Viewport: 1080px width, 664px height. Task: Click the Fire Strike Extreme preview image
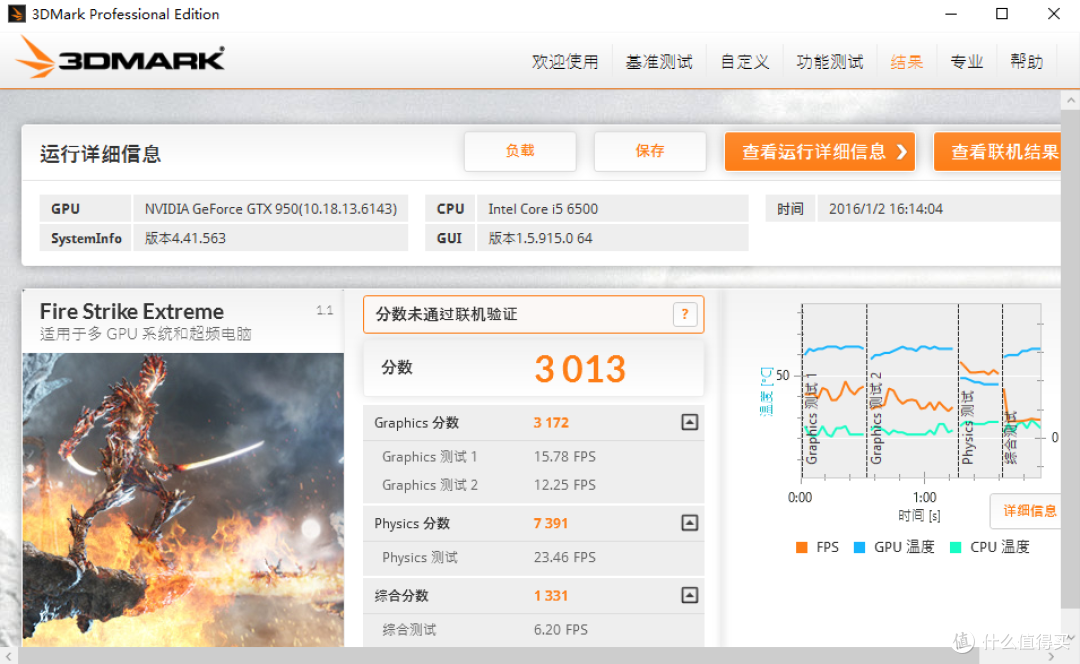click(x=183, y=500)
